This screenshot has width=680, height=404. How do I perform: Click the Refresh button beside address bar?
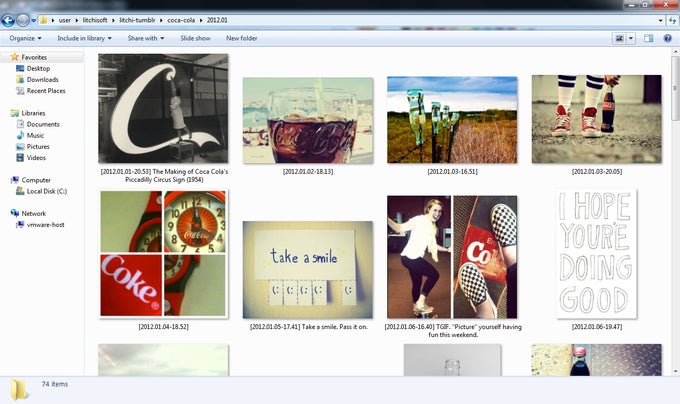pos(672,20)
